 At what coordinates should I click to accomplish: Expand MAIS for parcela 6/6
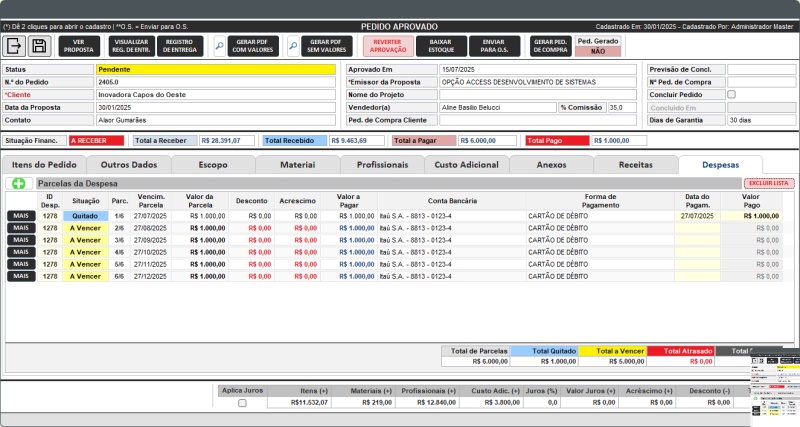coord(20,276)
